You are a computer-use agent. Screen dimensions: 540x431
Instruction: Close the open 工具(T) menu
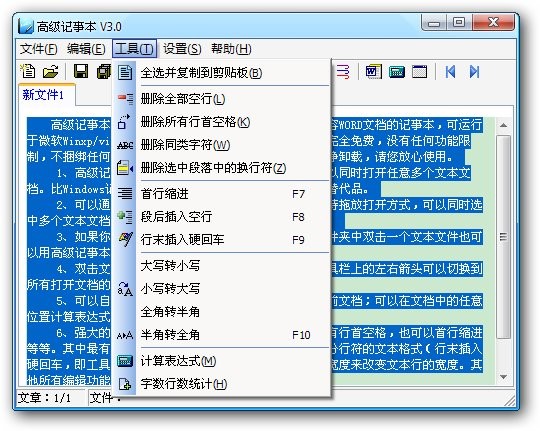coord(134,49)
